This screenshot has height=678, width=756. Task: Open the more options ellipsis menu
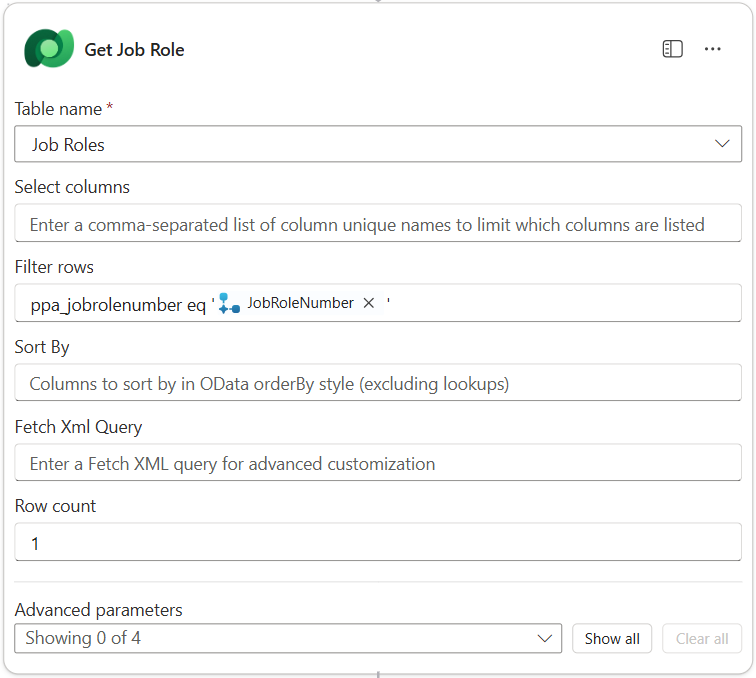(x=713, y=49)
